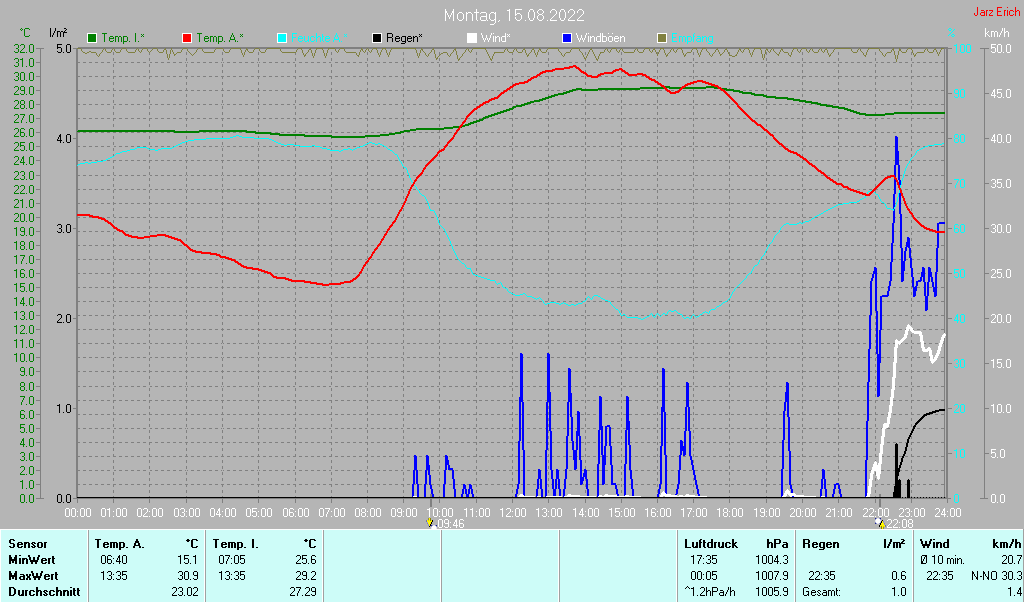Click the wind average value '1.4'
The height and width of the screenshot is (602, 1024).
(x=1014, y=592)
